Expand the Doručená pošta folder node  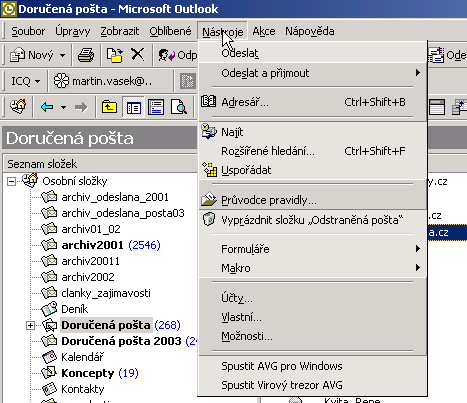pos(30,325)
